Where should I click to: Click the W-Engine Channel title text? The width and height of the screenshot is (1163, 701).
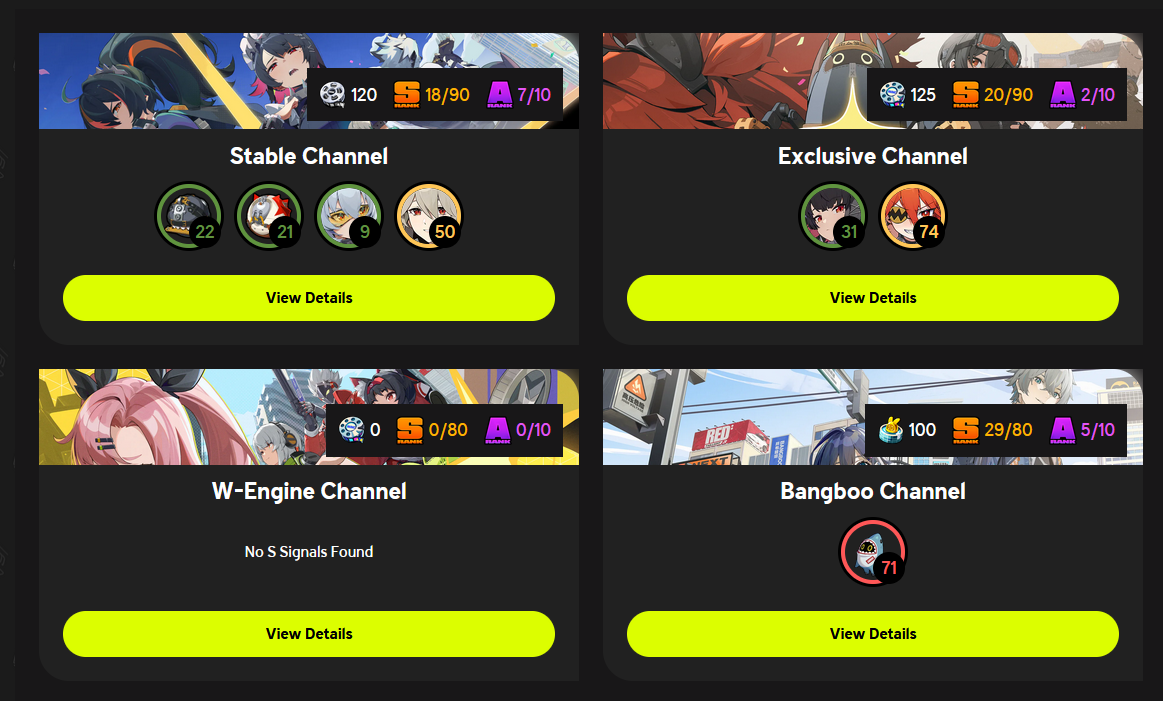coord(309,491)
